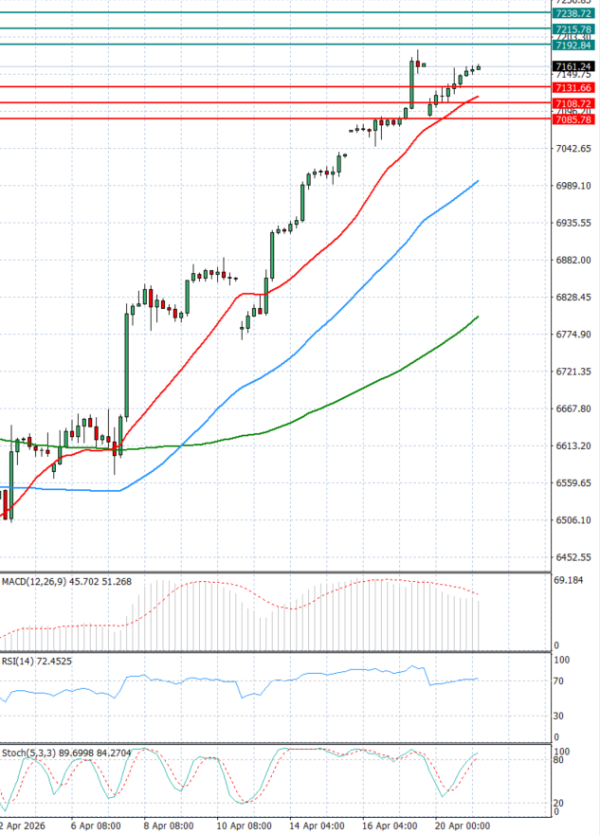This screenshot has height=835, width=600.
Task: Click the 7215.78 resistance price tag
Action: coord(572,30)
